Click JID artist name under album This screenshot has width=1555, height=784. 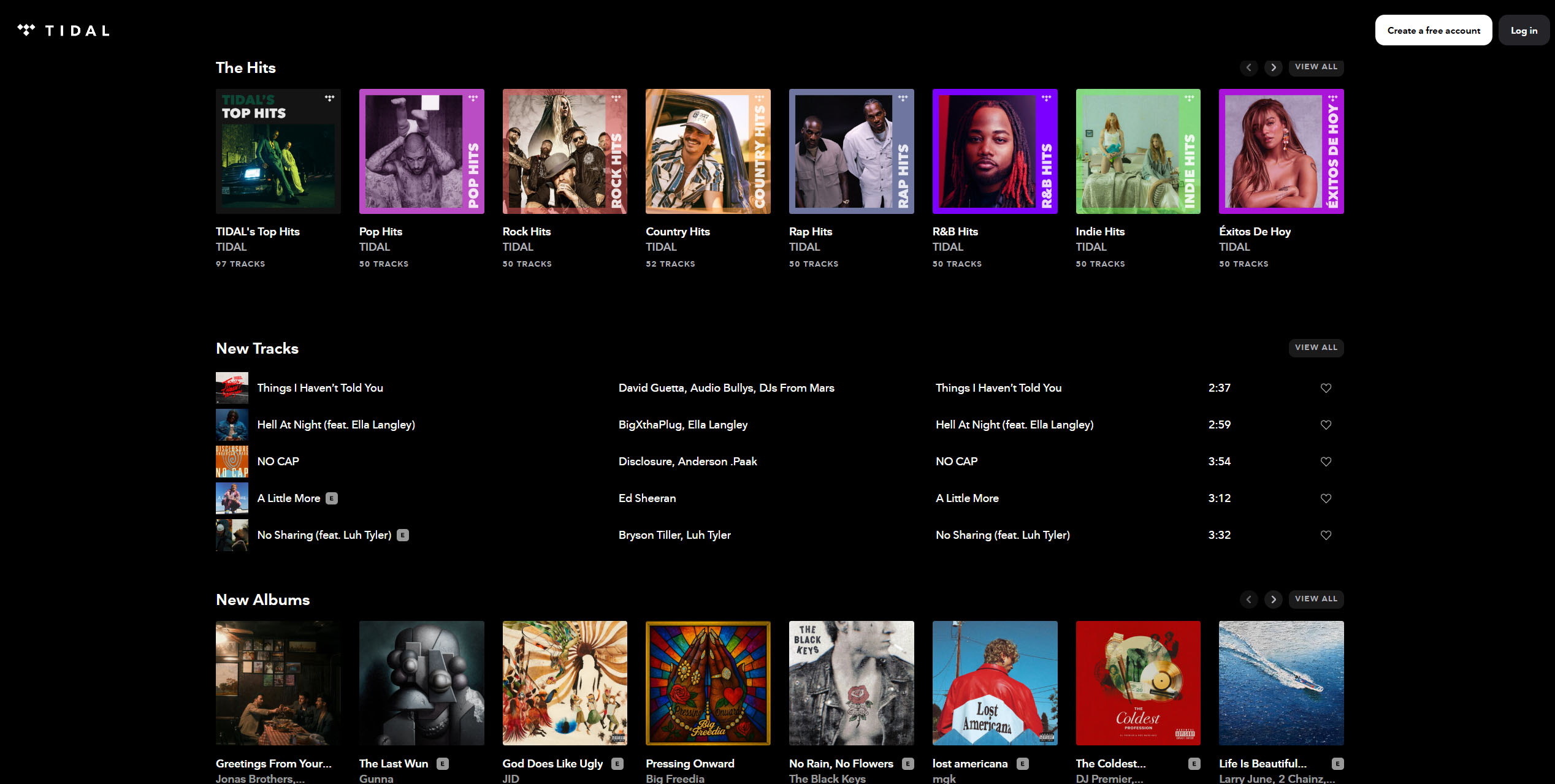point(511,778)
